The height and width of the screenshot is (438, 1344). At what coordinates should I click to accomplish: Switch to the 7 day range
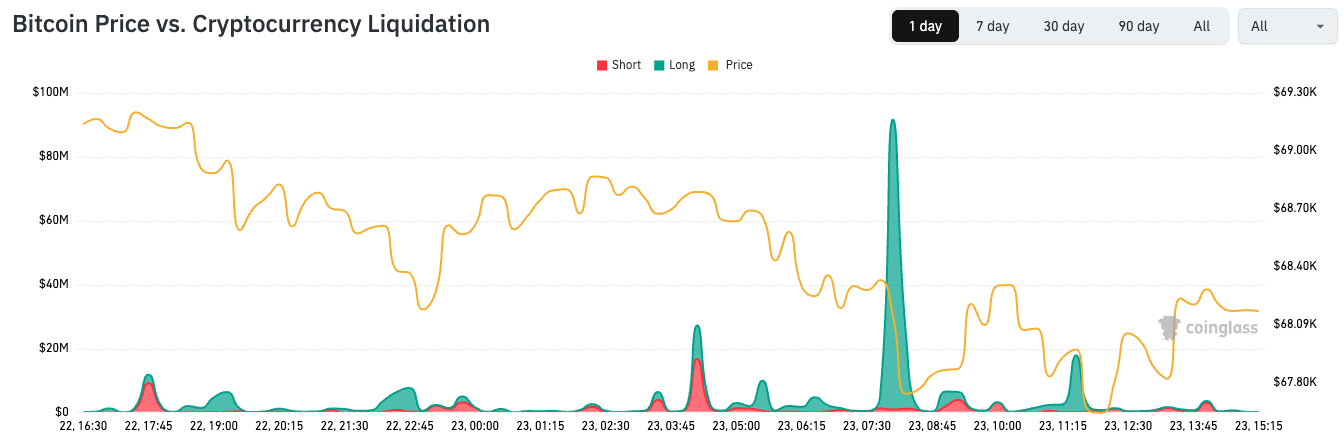(x=992, y=27)
